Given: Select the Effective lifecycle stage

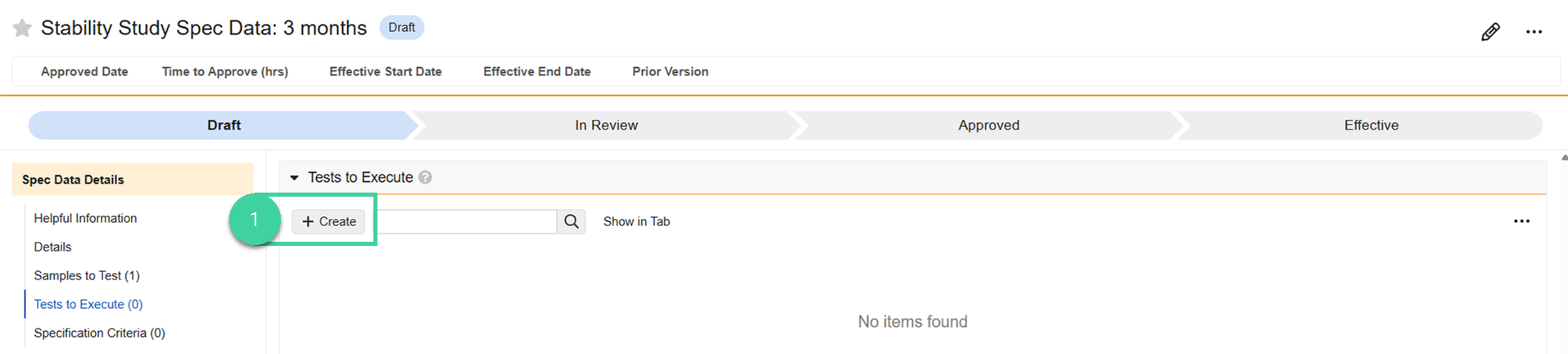Looking at the screenshot, I should [1371, 125].
